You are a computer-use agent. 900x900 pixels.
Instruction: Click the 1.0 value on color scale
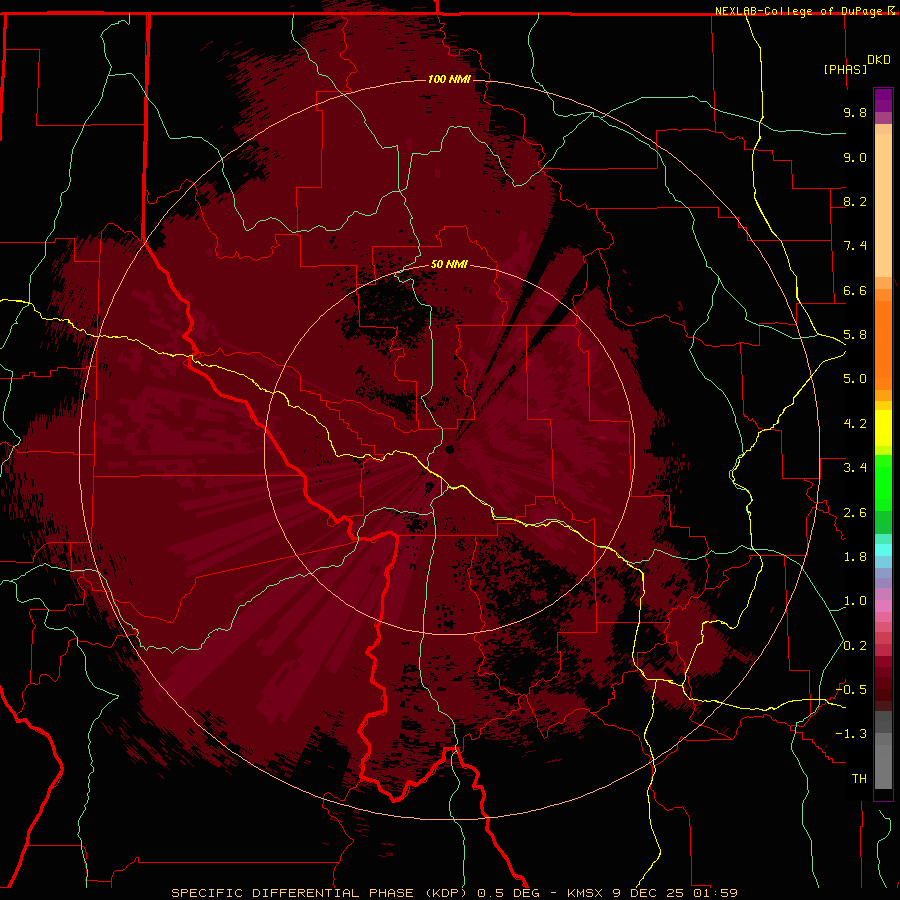point(855,601)
